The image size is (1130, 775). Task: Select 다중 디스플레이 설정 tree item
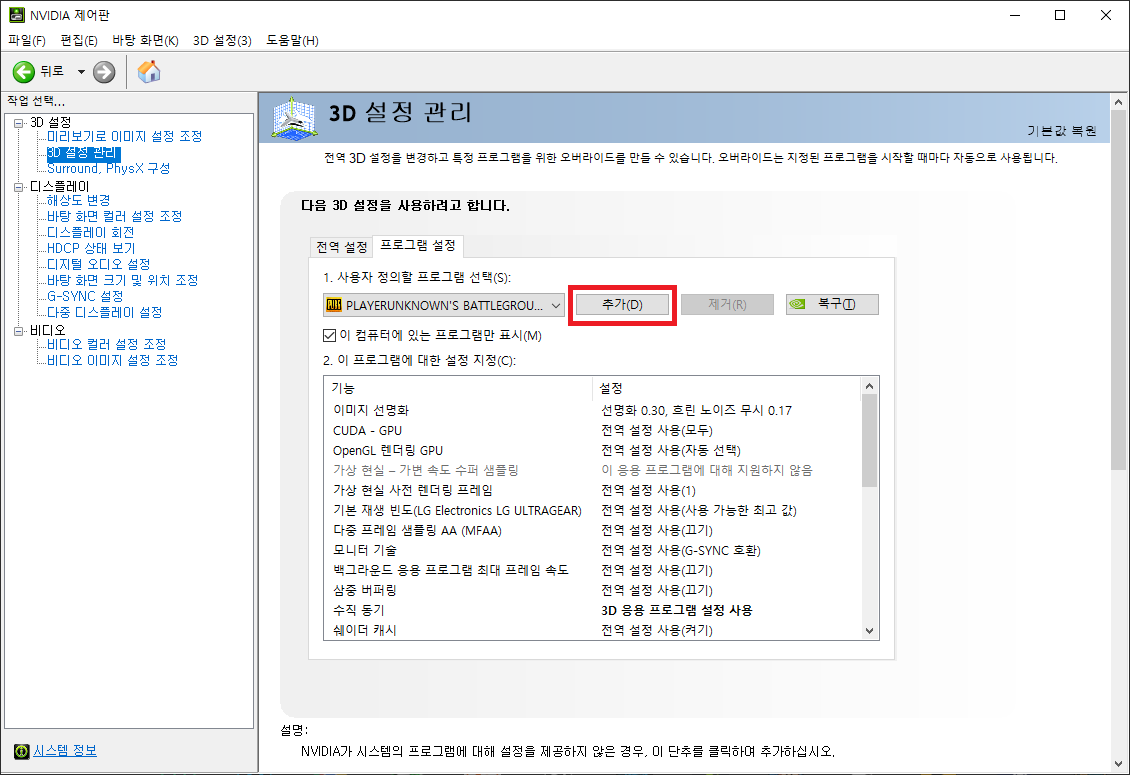(x=104, y=312)
